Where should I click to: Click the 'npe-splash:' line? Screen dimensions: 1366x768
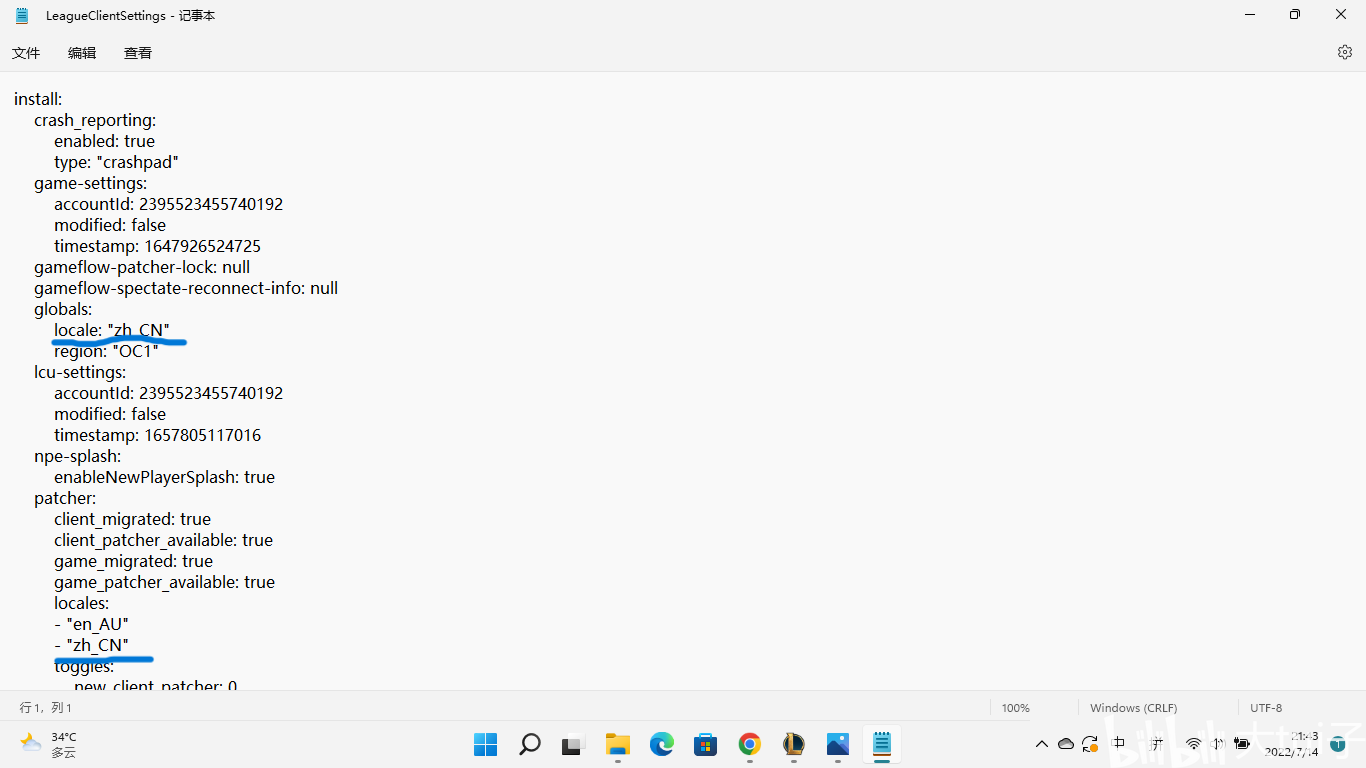pyautogui.click(x=77, y=456)
